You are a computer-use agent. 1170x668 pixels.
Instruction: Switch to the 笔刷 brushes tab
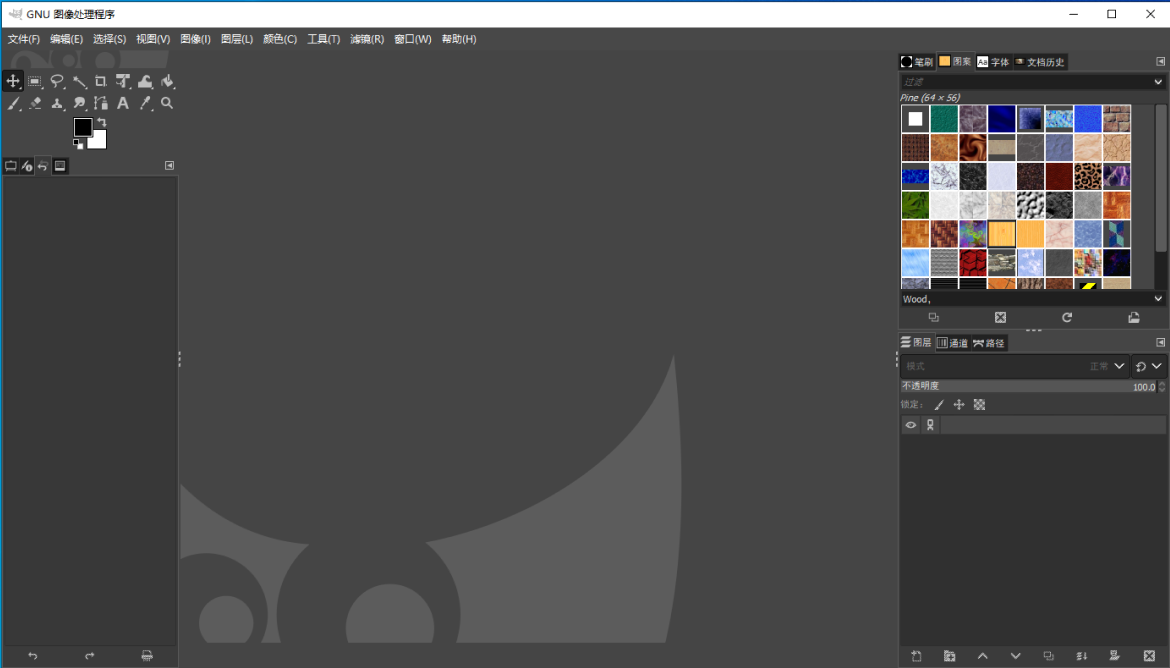tap(917, 62)
